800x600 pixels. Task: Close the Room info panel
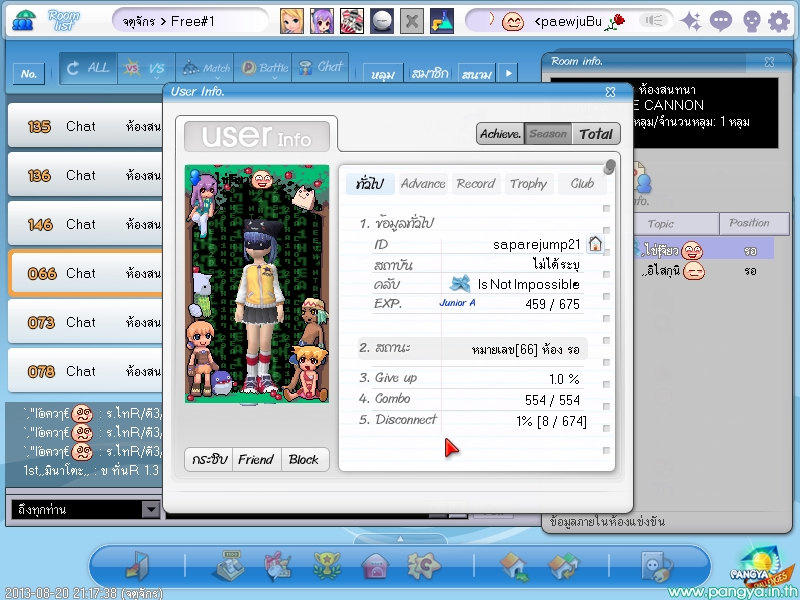tap(769, 62)
